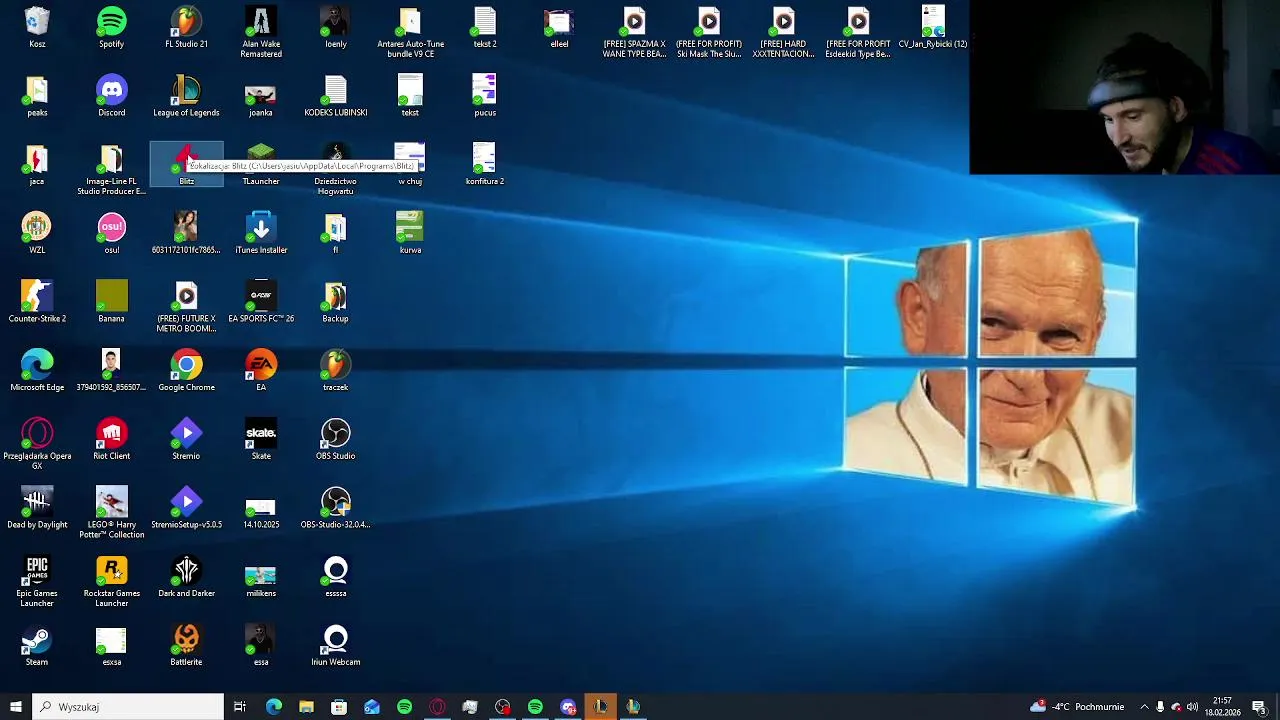
Task: Select the Blitz app shortcut
Action: 186,165
